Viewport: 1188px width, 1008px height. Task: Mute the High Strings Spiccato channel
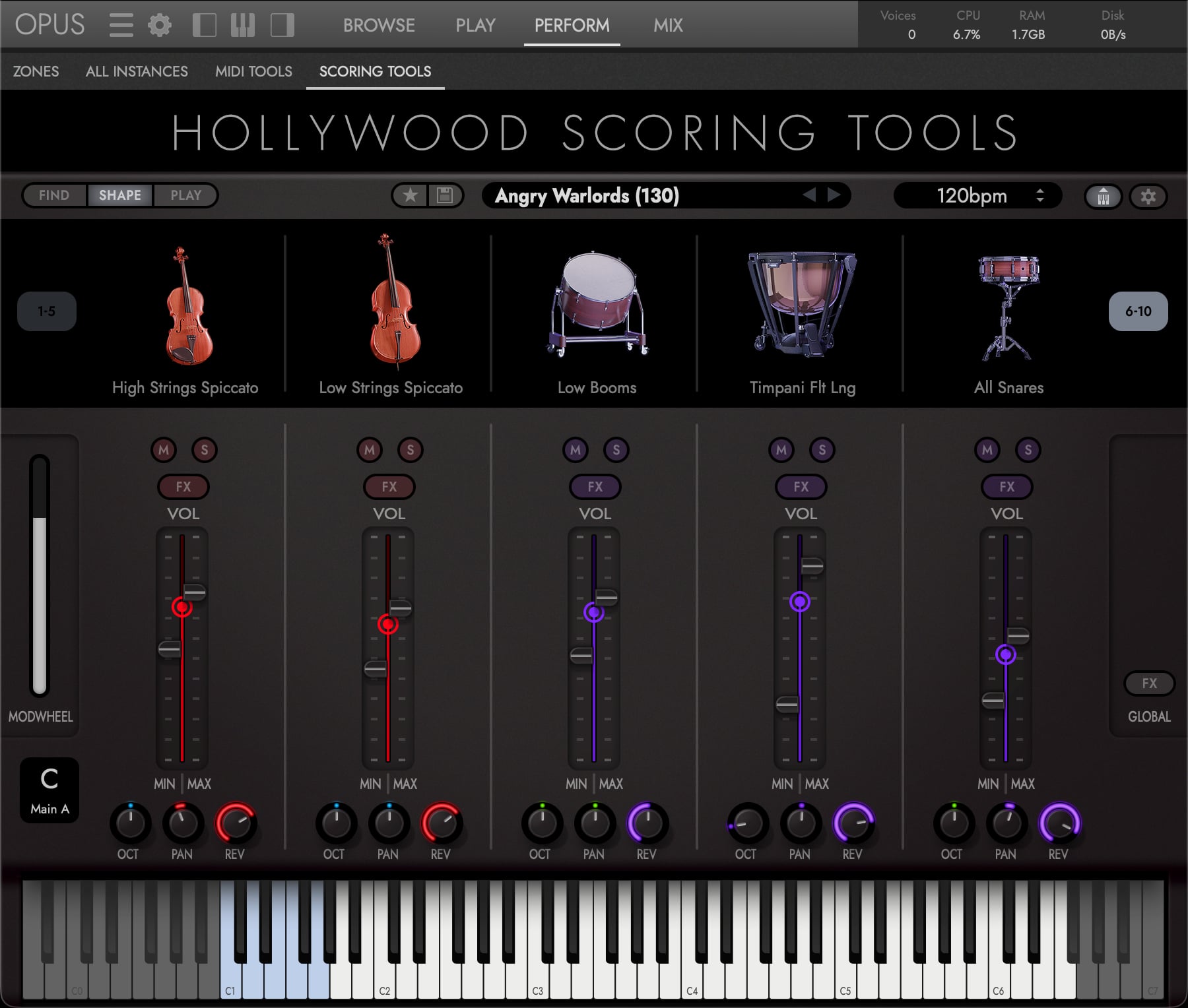point(164,450)
